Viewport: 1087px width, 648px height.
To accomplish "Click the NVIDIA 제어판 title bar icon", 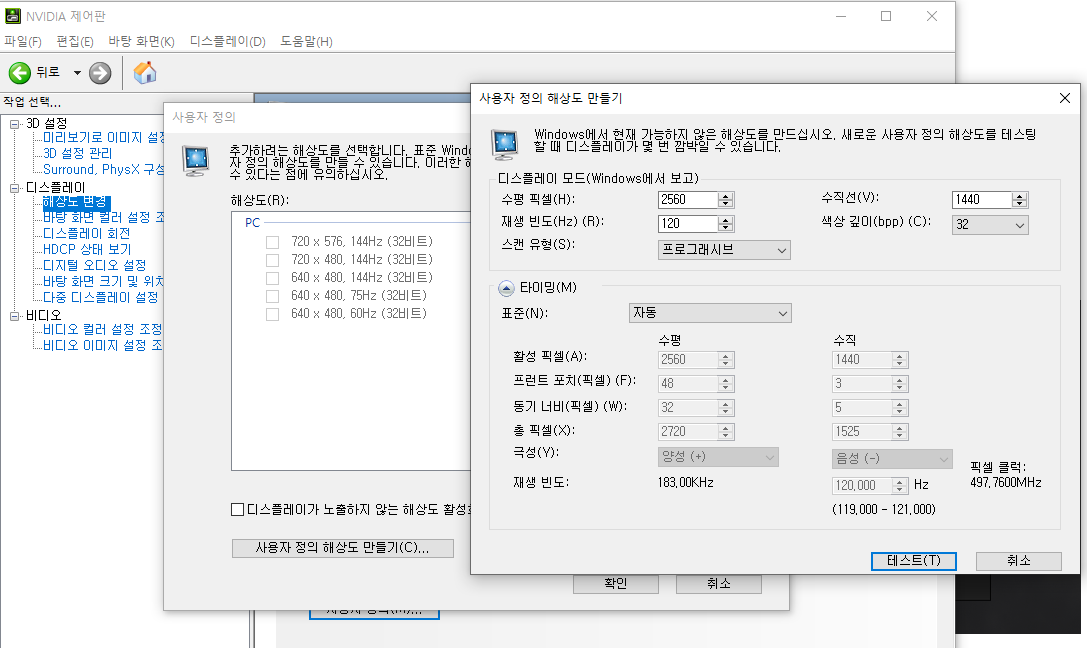I will (x=12, y=16).
